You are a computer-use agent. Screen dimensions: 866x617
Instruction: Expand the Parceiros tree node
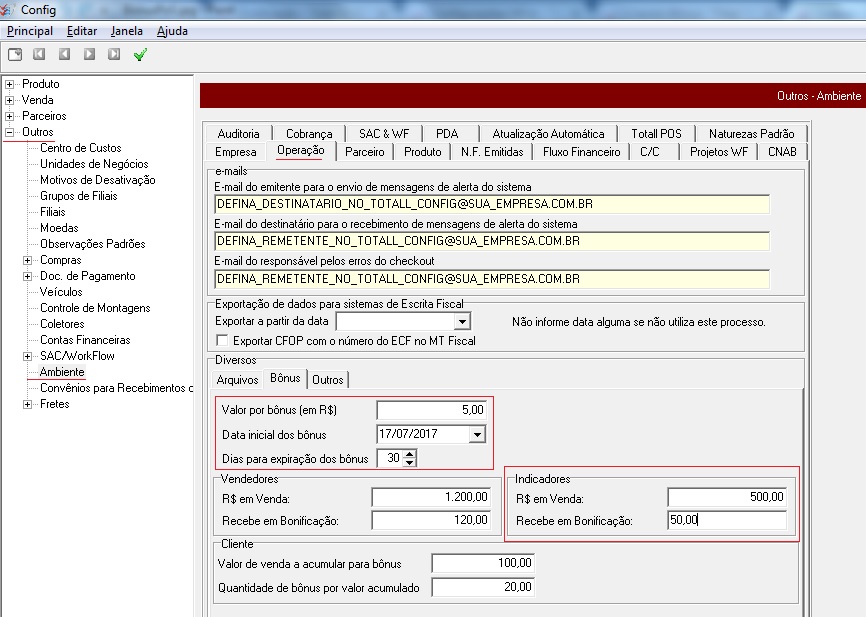click(x=9, y=117)
